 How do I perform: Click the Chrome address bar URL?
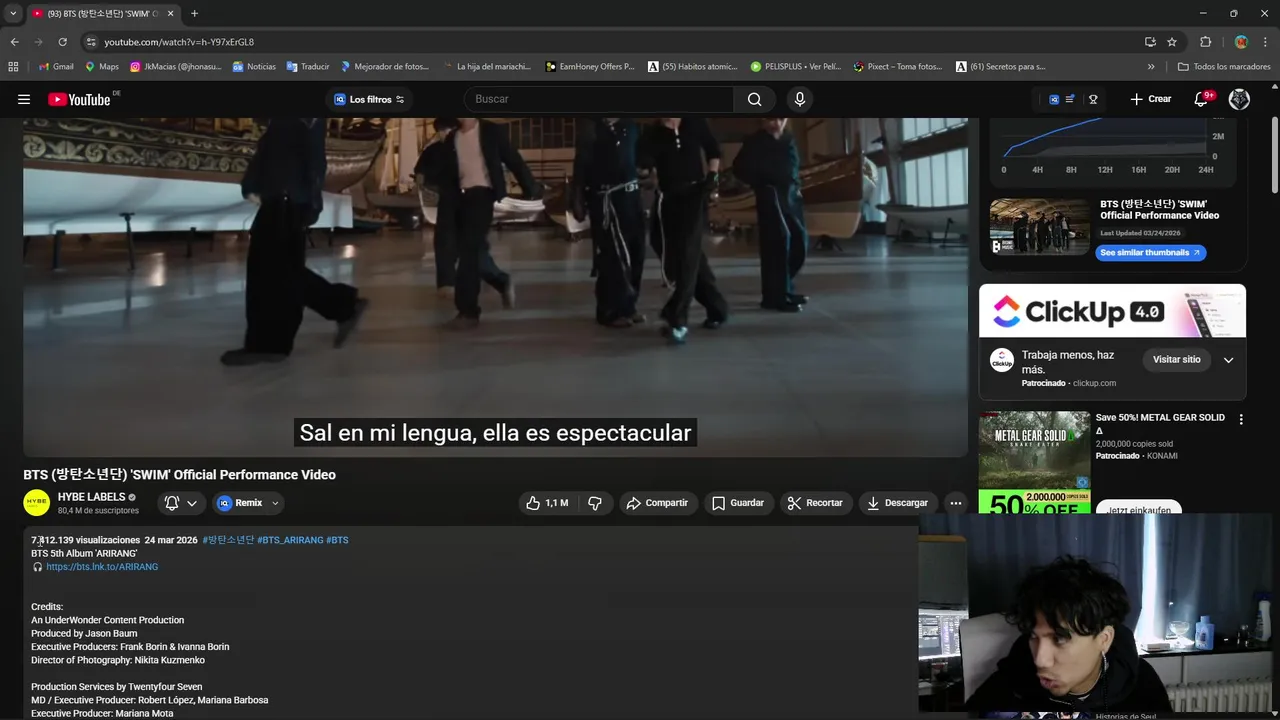point(179,42)
